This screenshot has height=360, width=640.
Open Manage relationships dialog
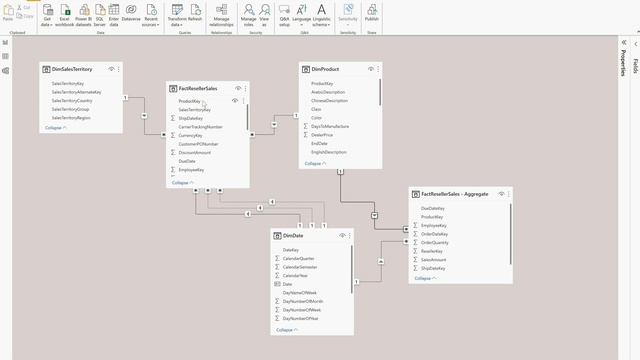(221, 16)
